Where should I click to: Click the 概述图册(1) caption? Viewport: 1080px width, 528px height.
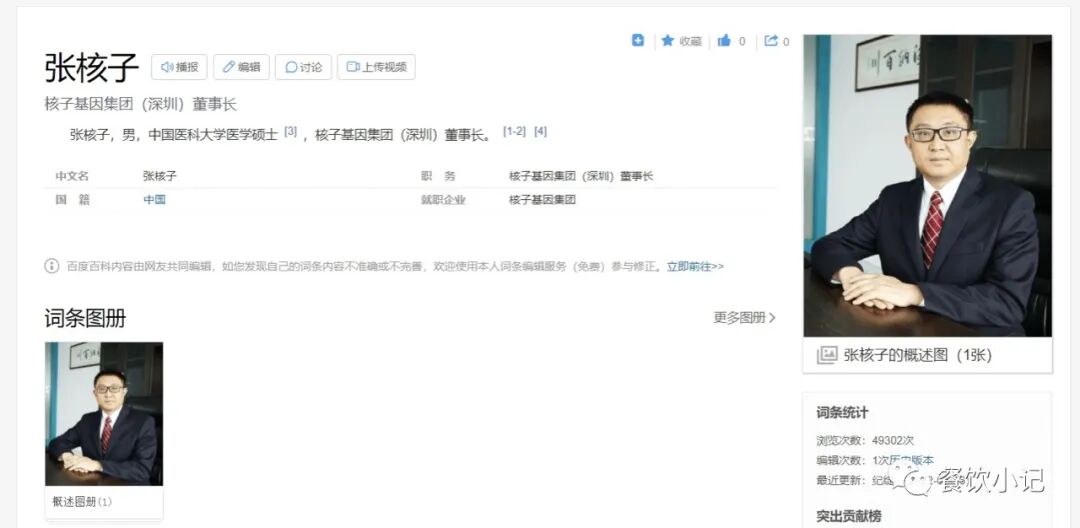coord(82,502)
